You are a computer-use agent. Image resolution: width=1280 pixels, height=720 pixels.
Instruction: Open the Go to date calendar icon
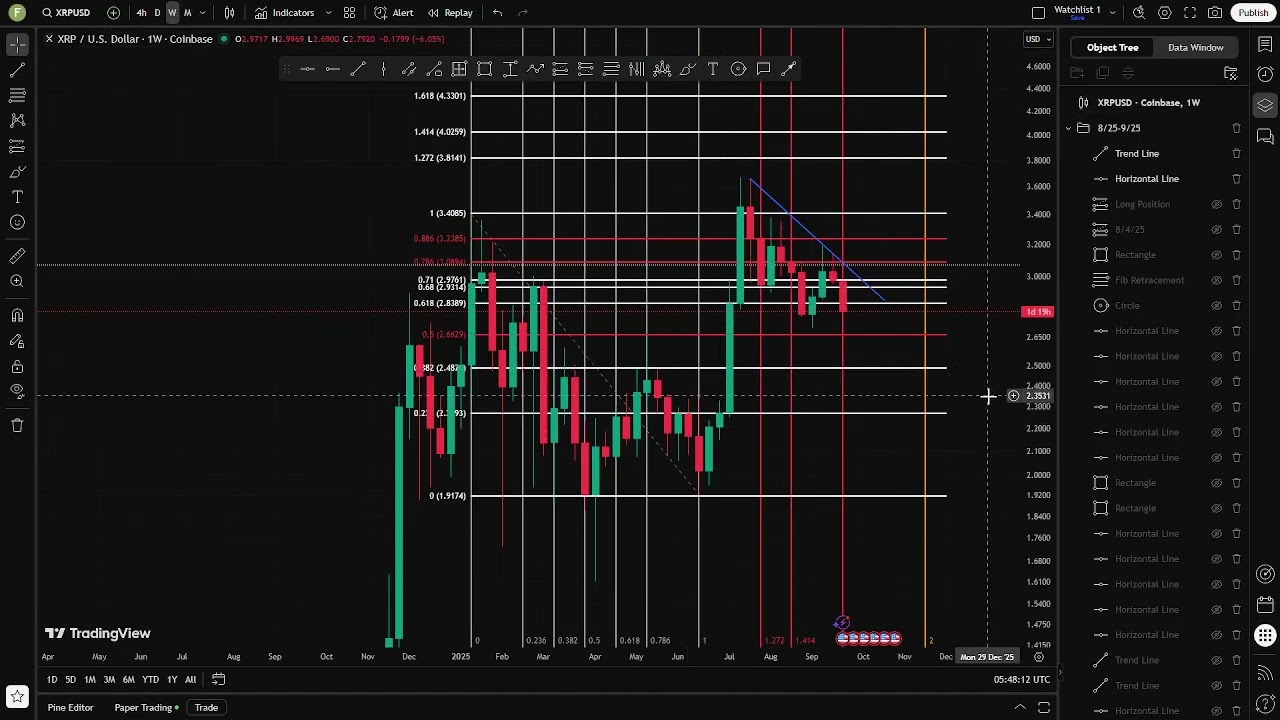(218, 680)
